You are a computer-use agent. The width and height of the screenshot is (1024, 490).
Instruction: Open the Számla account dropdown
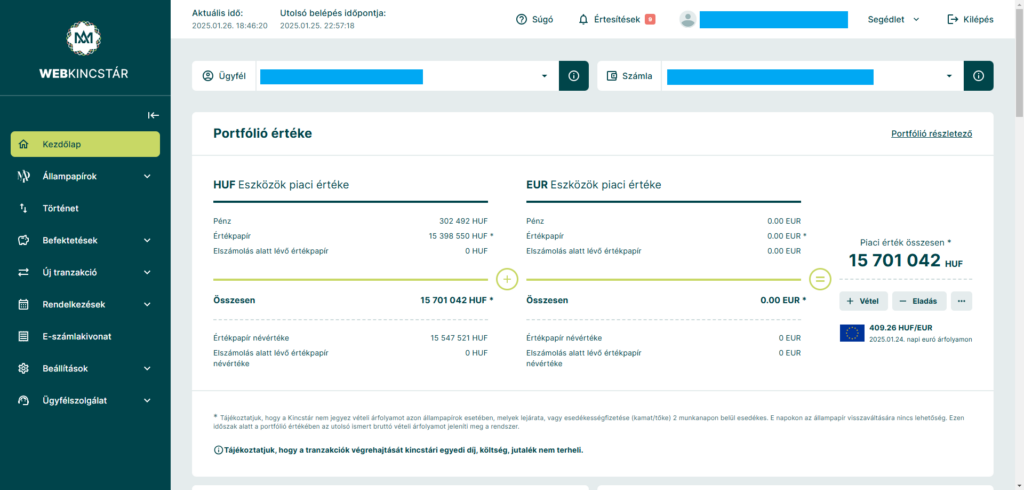[x=948, y=76]
